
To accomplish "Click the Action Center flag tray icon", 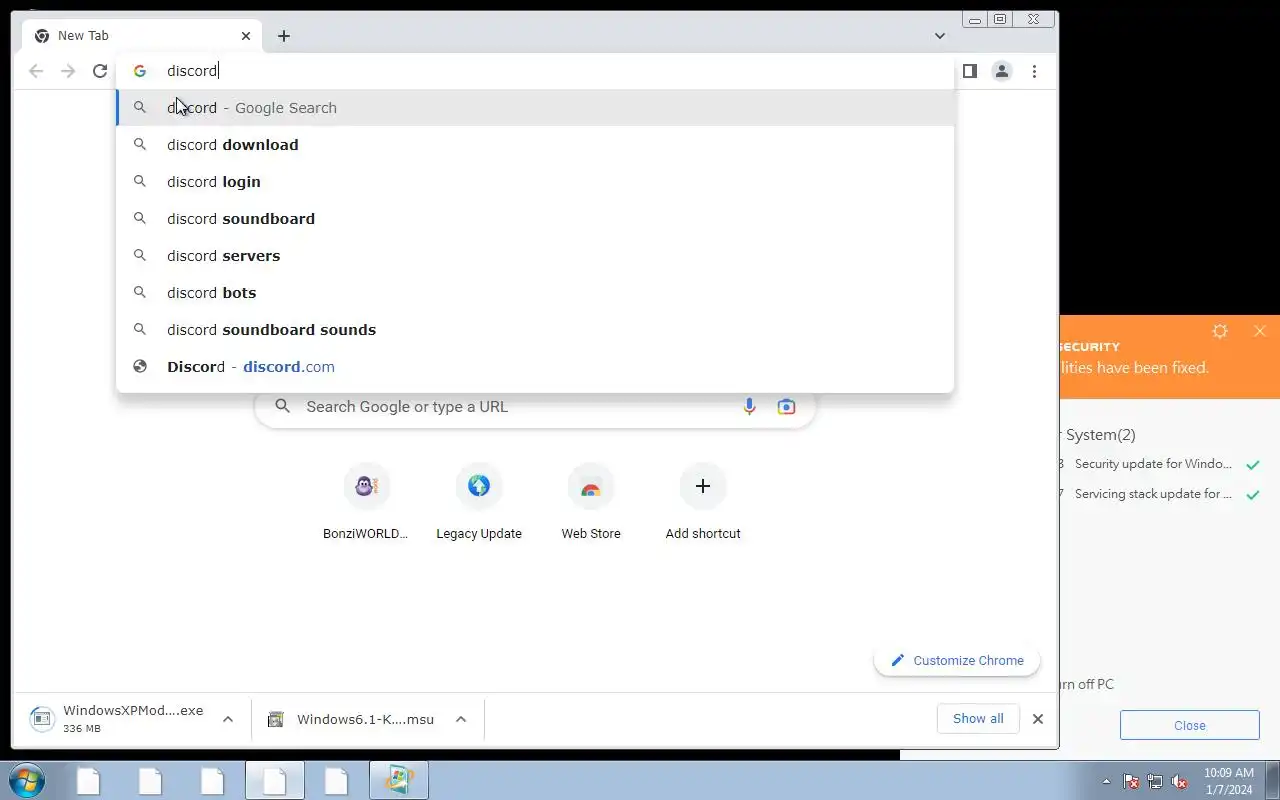I will point(1131,781).
